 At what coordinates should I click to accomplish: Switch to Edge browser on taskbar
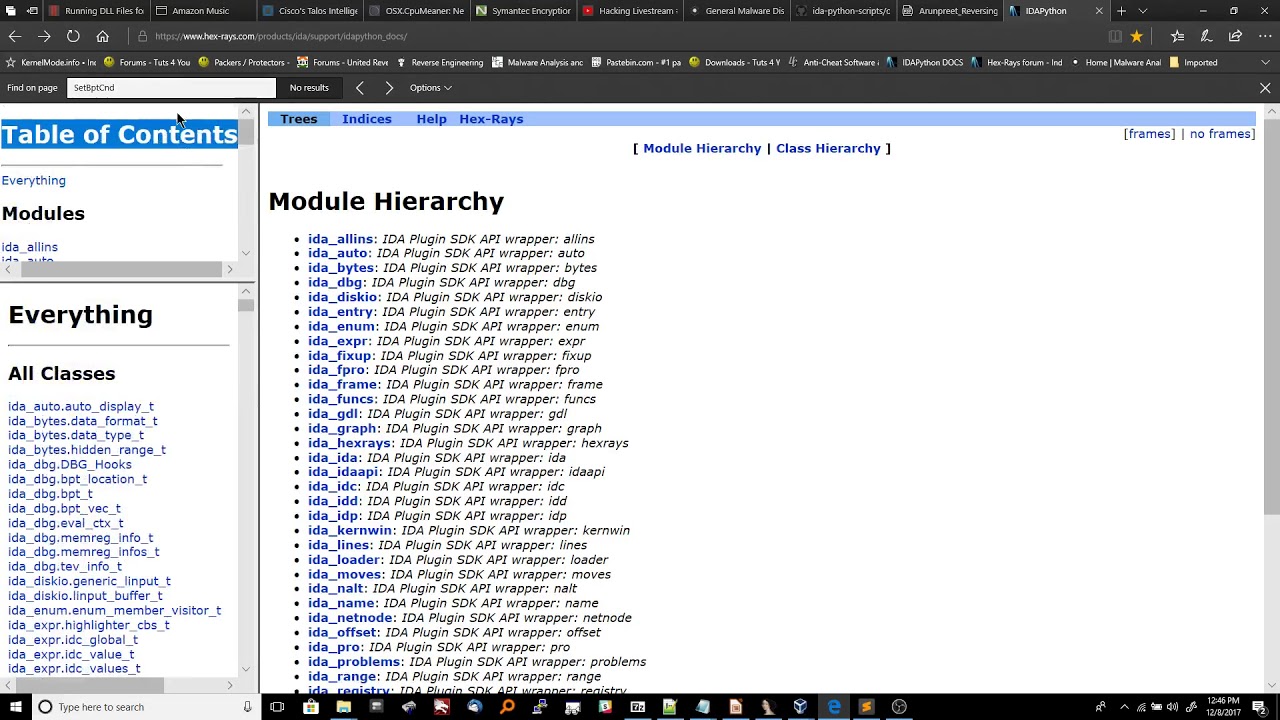tap(834, 707)
